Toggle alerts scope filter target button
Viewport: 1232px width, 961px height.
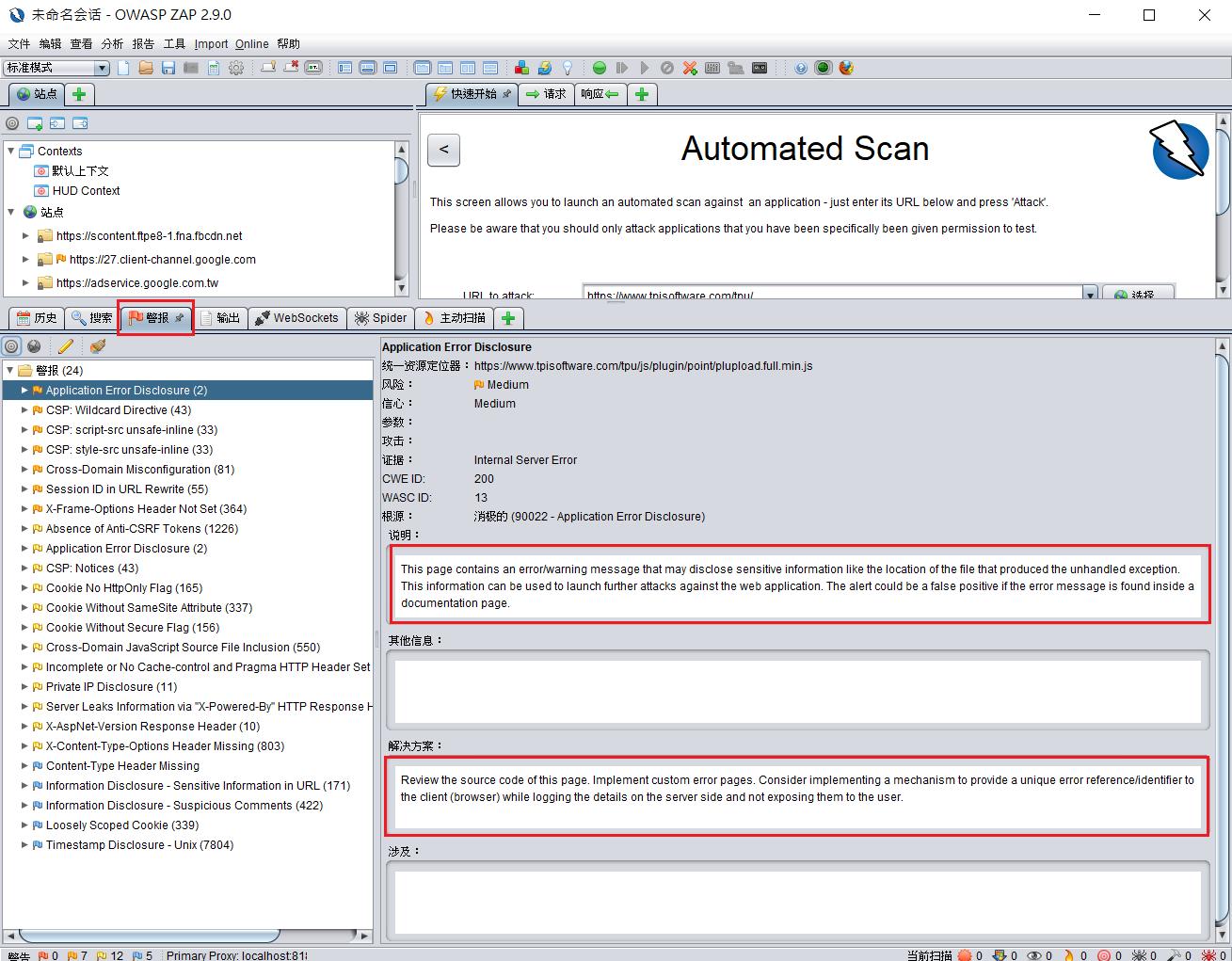coord(11,346)
